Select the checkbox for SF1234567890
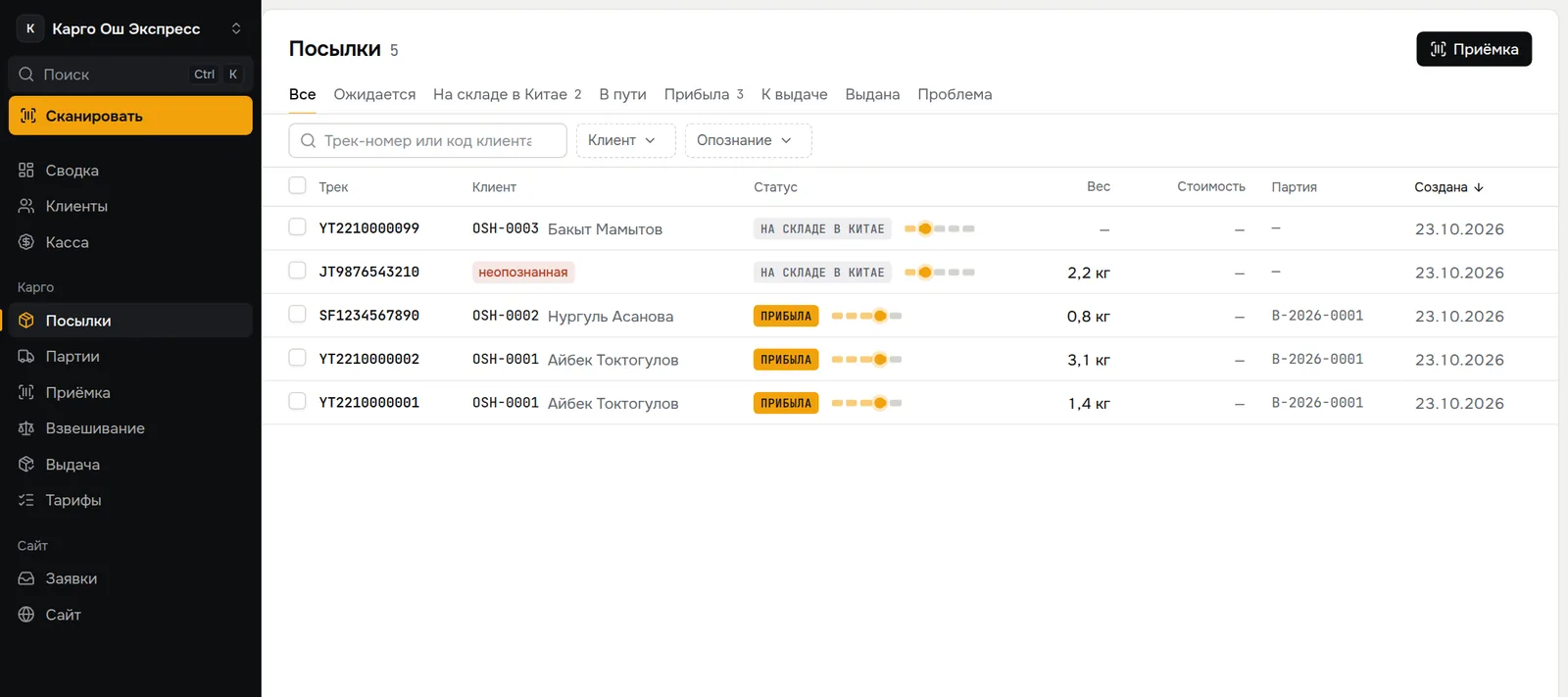1568x697 pixels. [x=298, y=315]
